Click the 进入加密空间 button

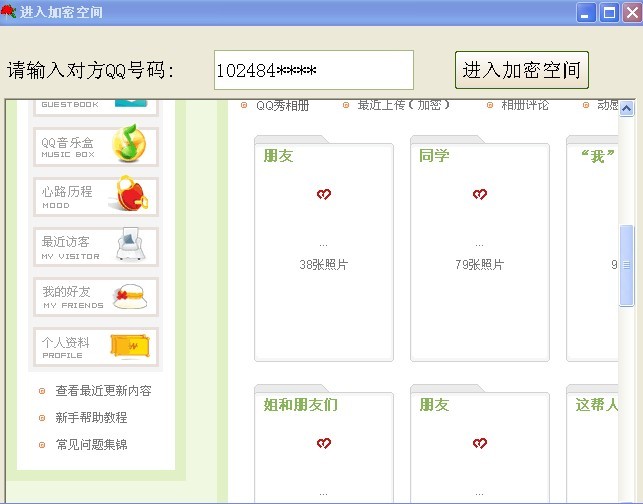pyautogui.click(x=521, y=71)
